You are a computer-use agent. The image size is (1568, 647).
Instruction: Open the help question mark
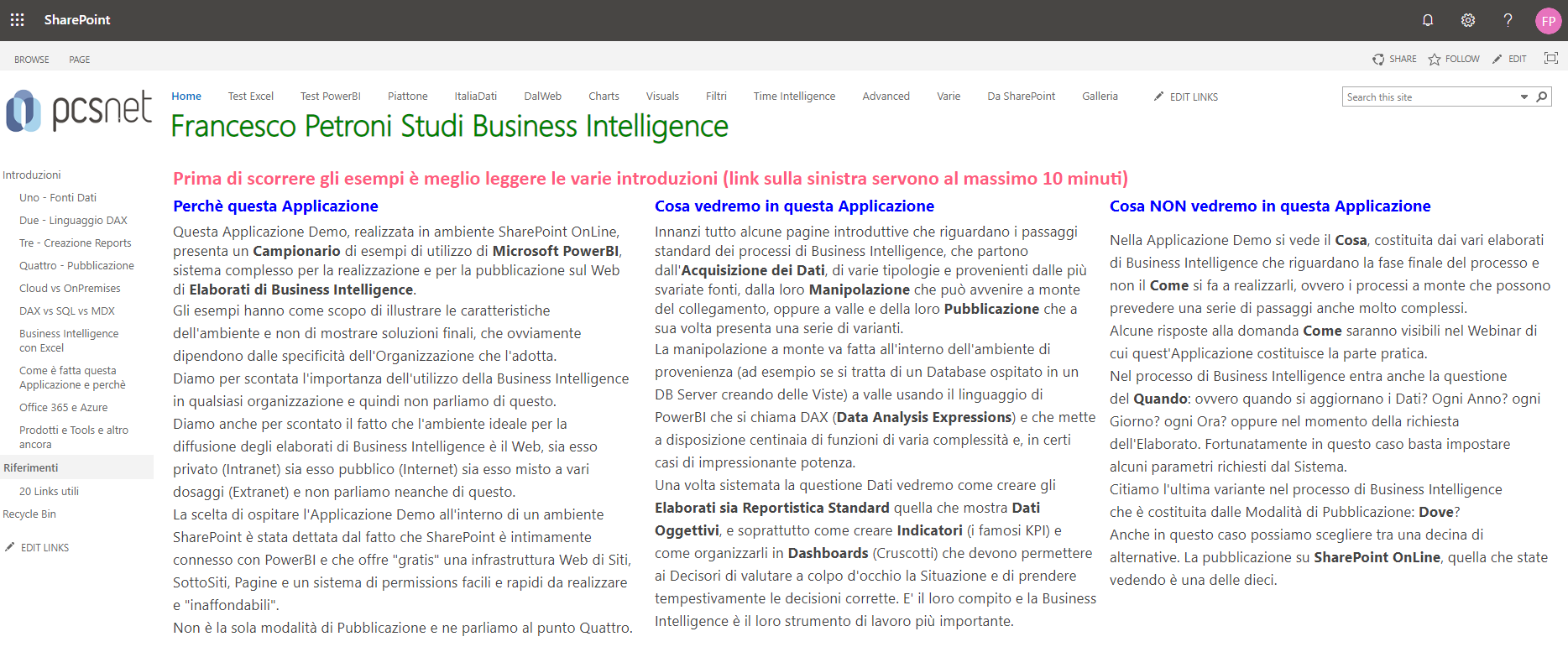click(x=1508, y=20)
